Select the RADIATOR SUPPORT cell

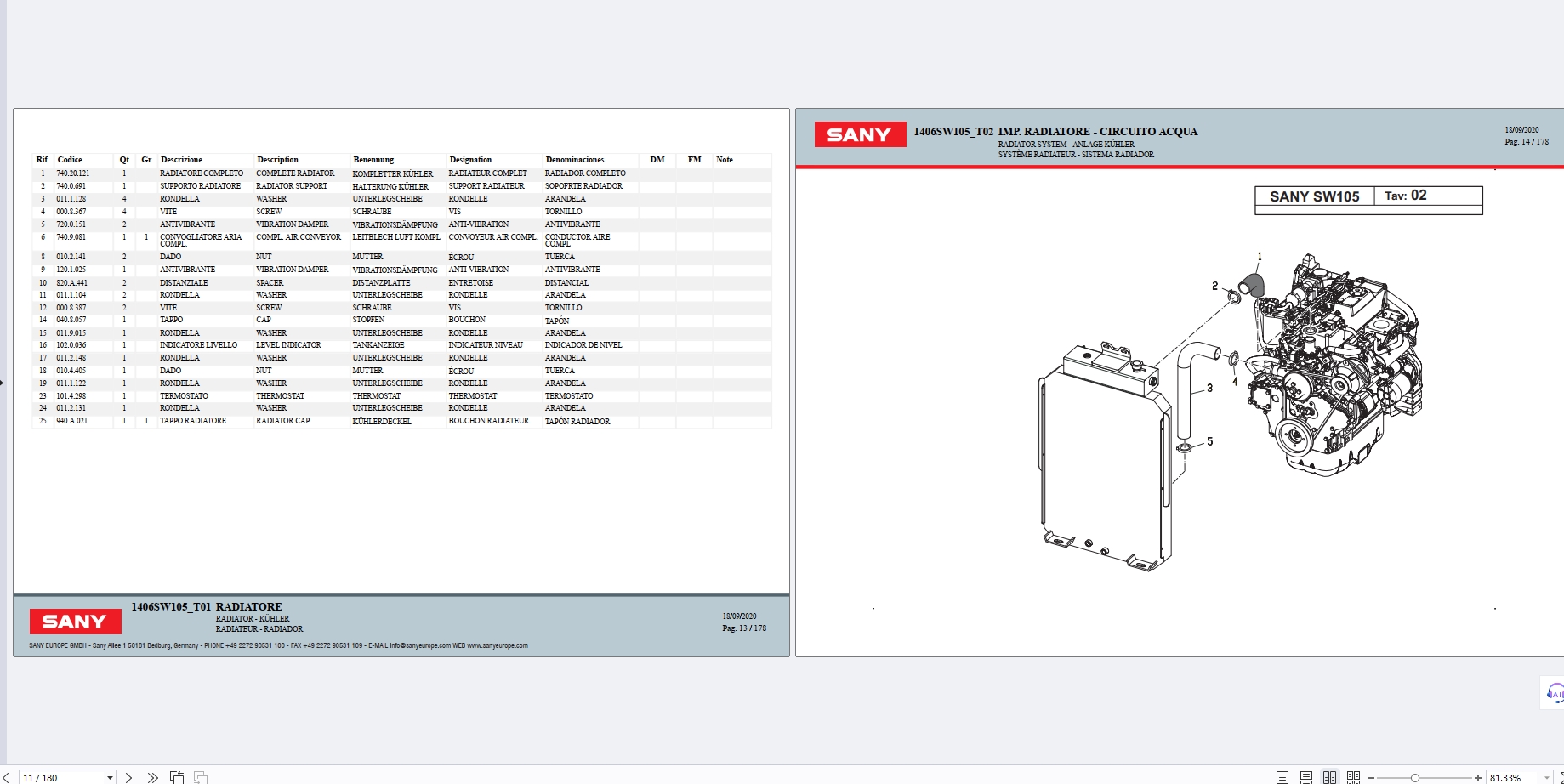(292, 186)
